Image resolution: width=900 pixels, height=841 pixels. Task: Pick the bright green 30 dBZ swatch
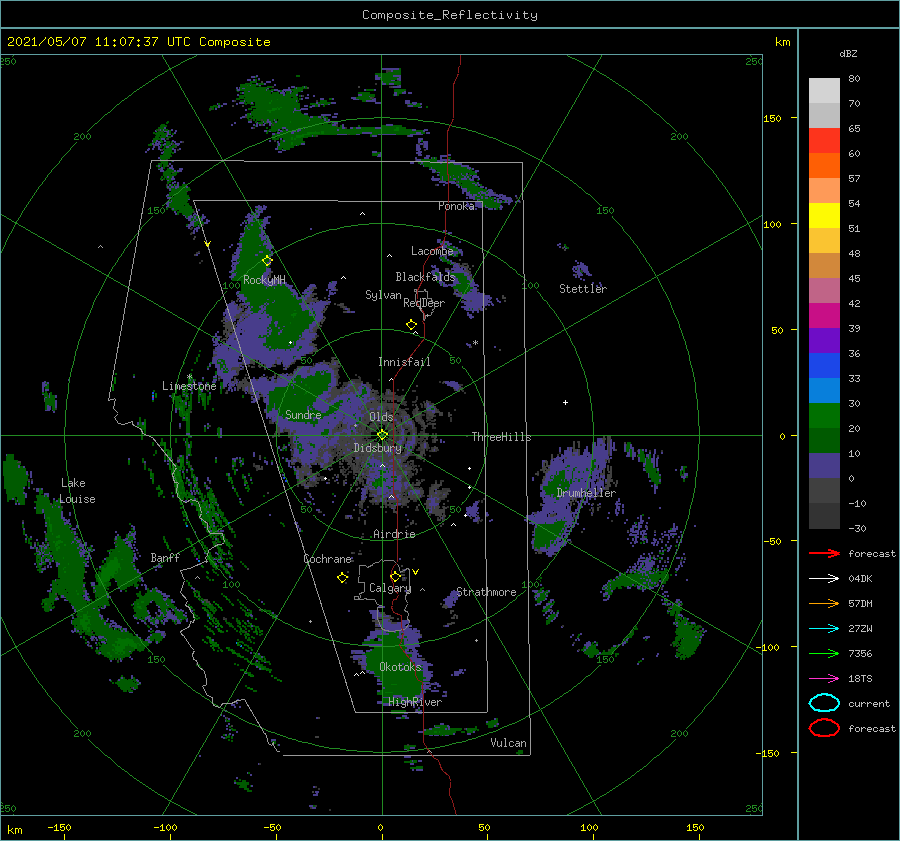824,415
